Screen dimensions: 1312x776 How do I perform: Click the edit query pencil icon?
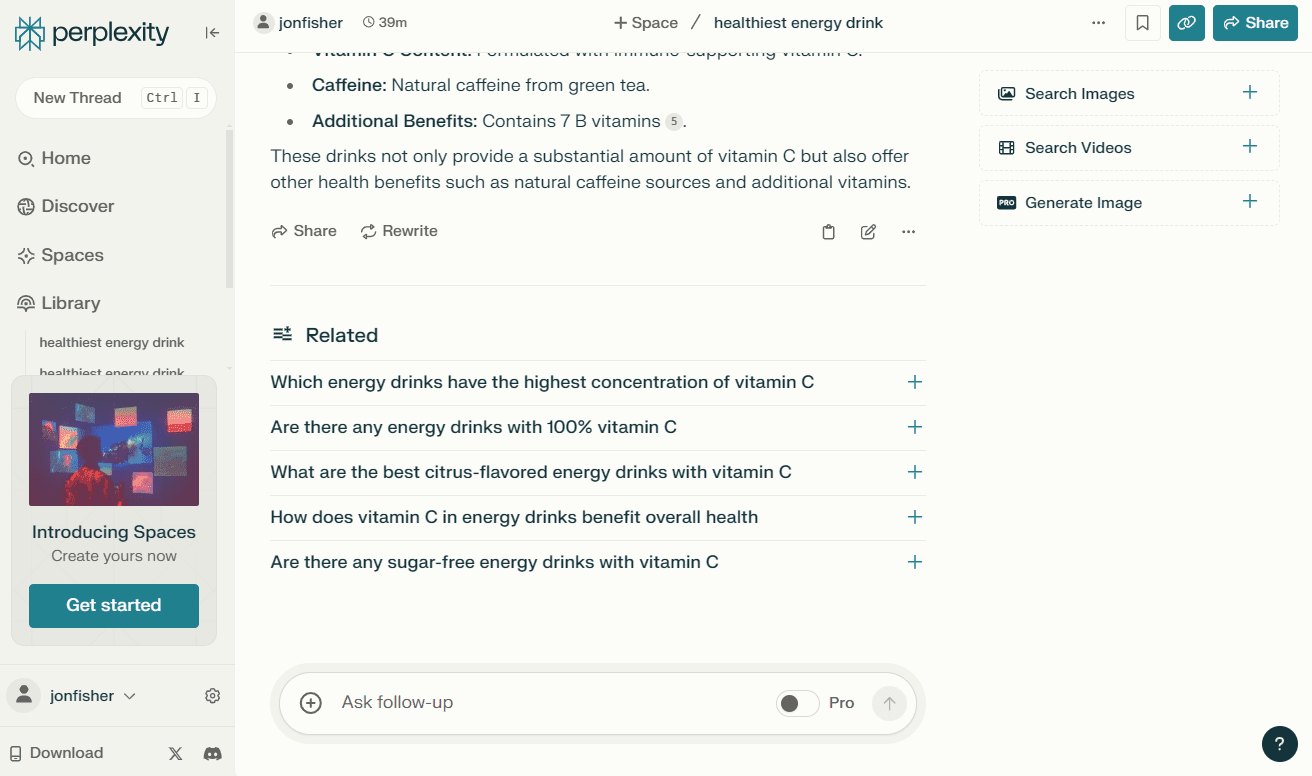868,232
